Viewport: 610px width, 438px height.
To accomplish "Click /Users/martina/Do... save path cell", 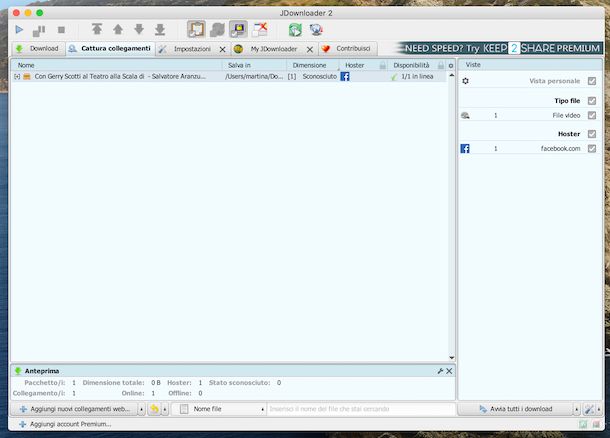I will click(254, 77).
